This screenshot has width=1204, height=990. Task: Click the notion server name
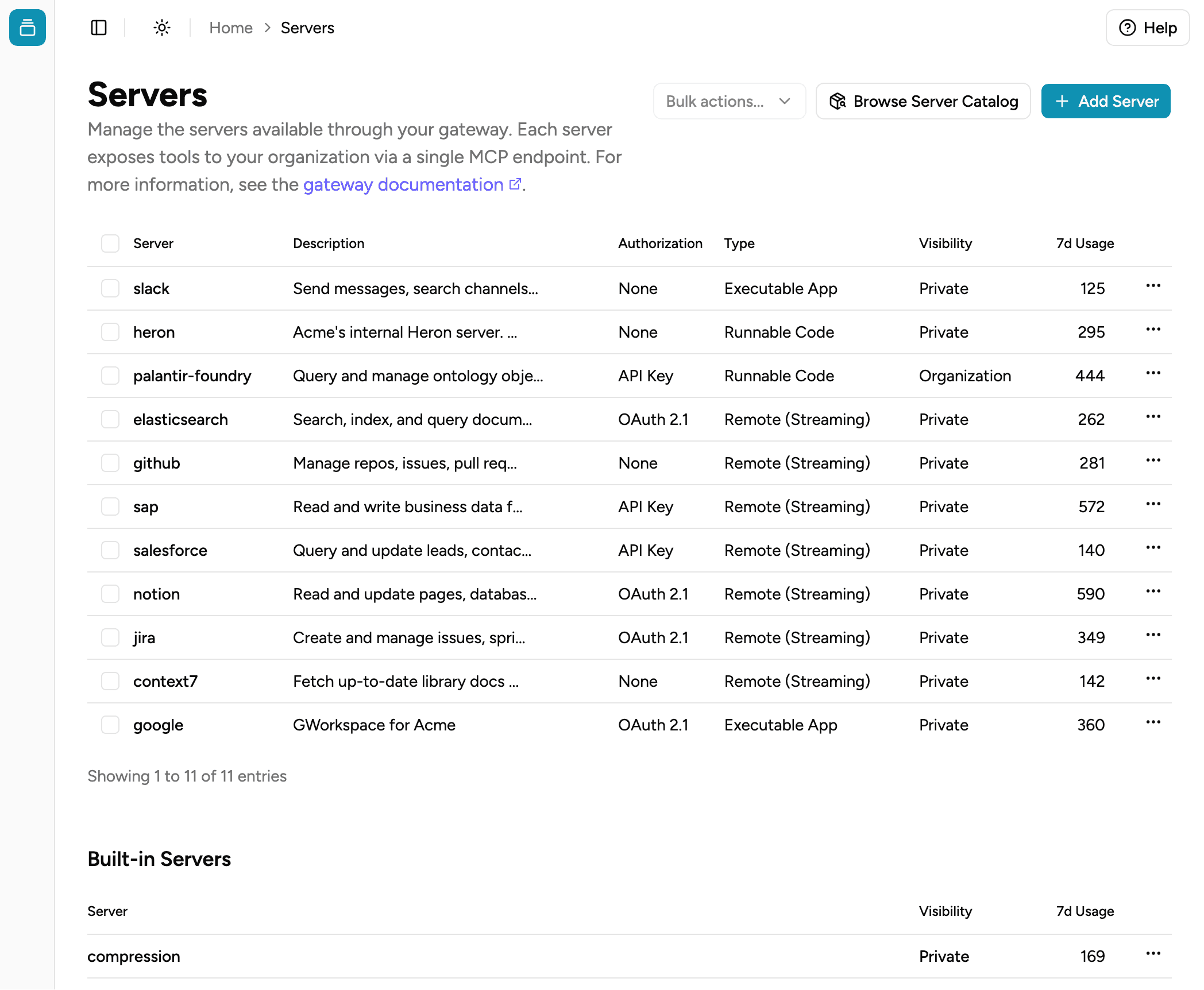156,594
